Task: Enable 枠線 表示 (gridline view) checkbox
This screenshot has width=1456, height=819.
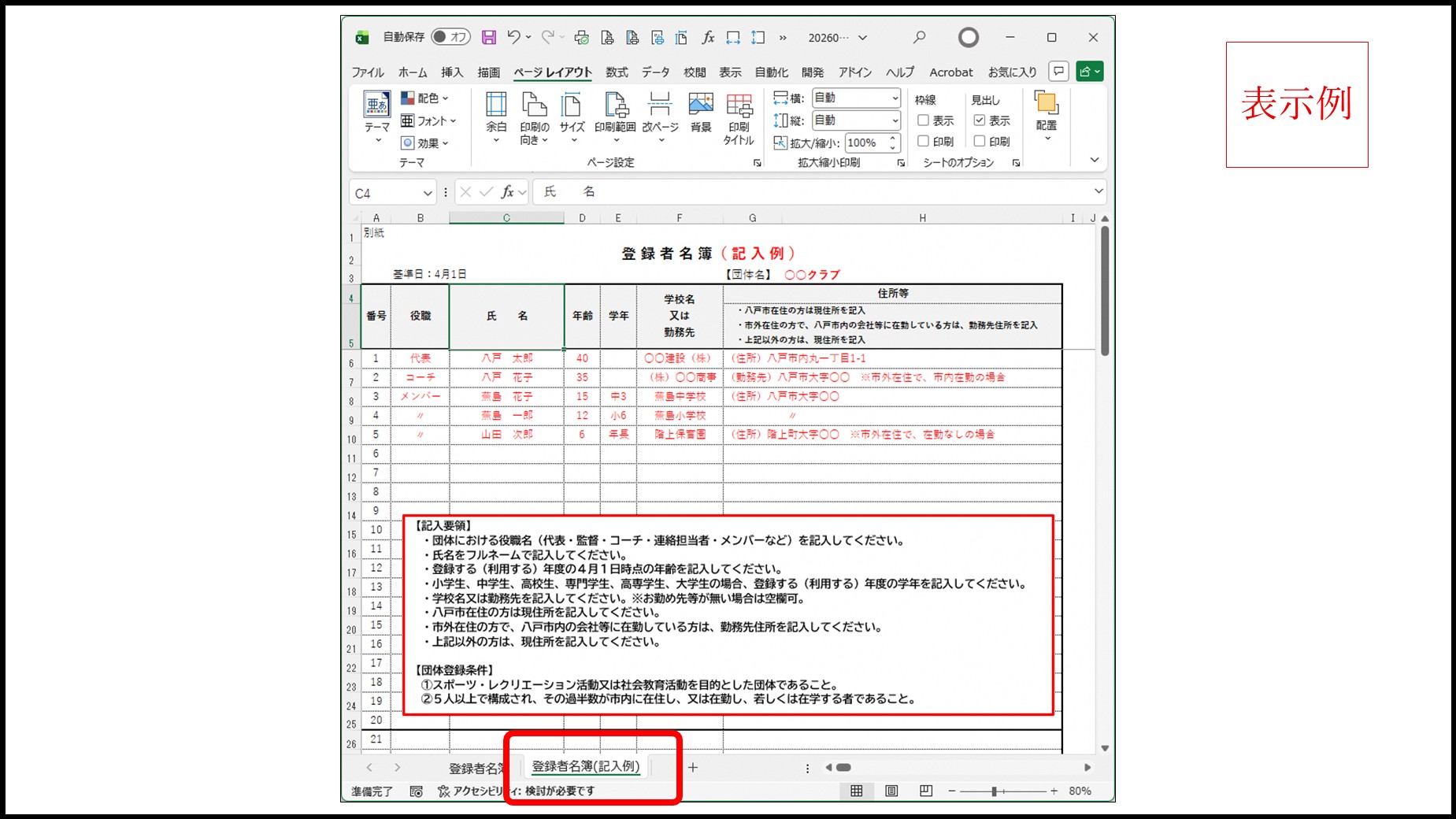Action: 923,120
